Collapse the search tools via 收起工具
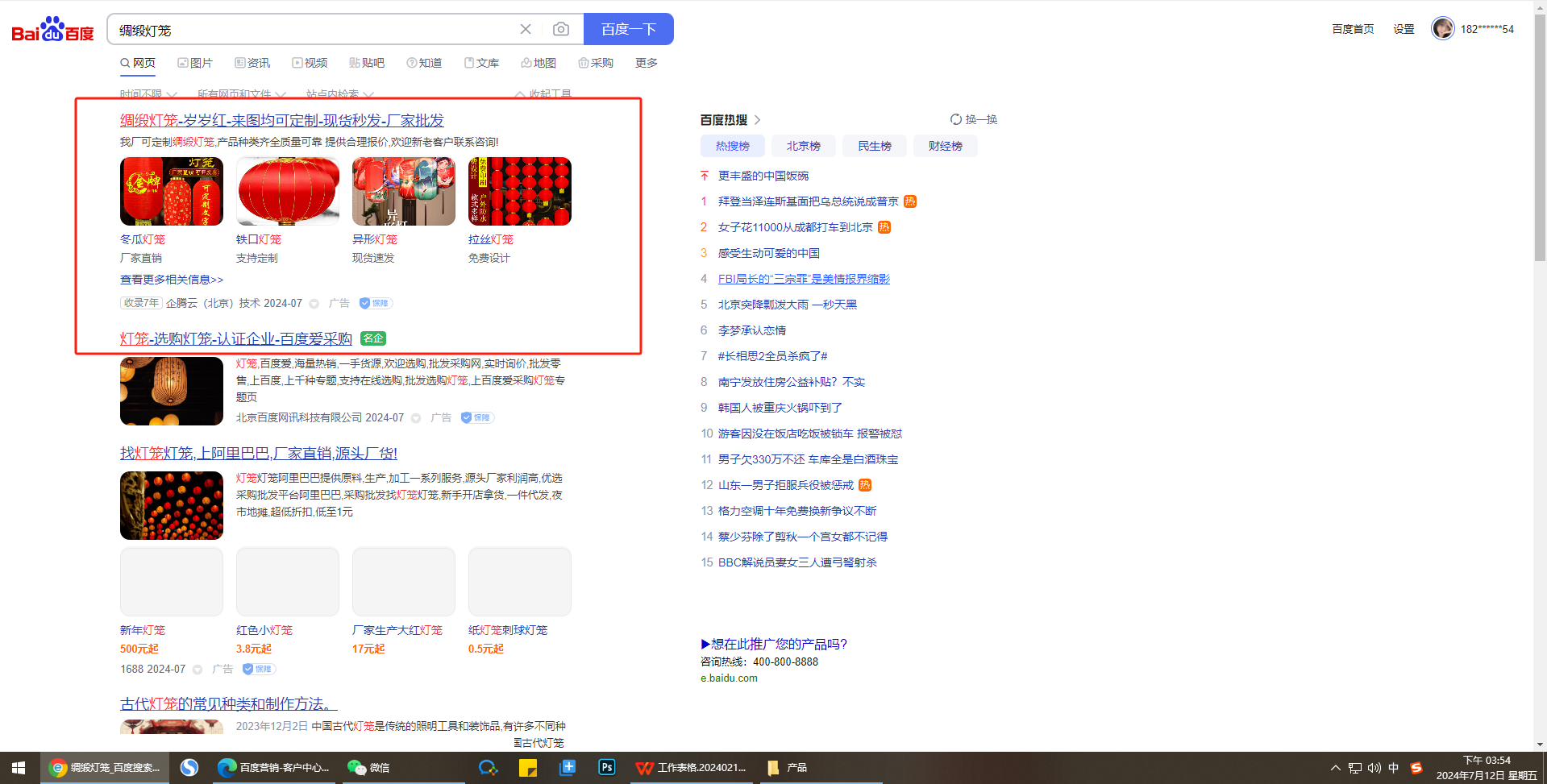The height and width of the screenshot is (784, 1547). (x=543, y=94)
